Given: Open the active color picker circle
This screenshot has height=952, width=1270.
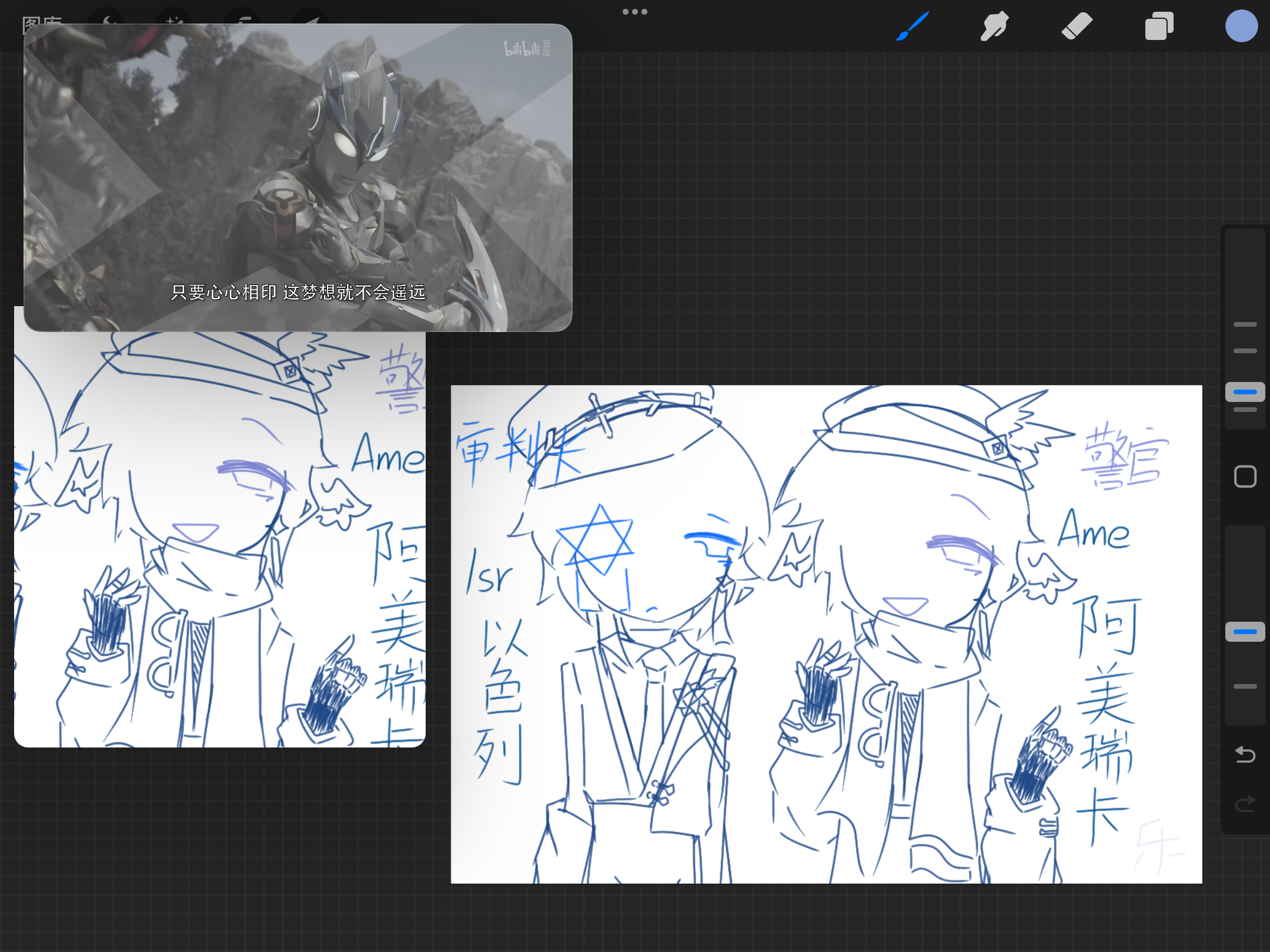Looking at the screenshot, I should point(1241,26).
